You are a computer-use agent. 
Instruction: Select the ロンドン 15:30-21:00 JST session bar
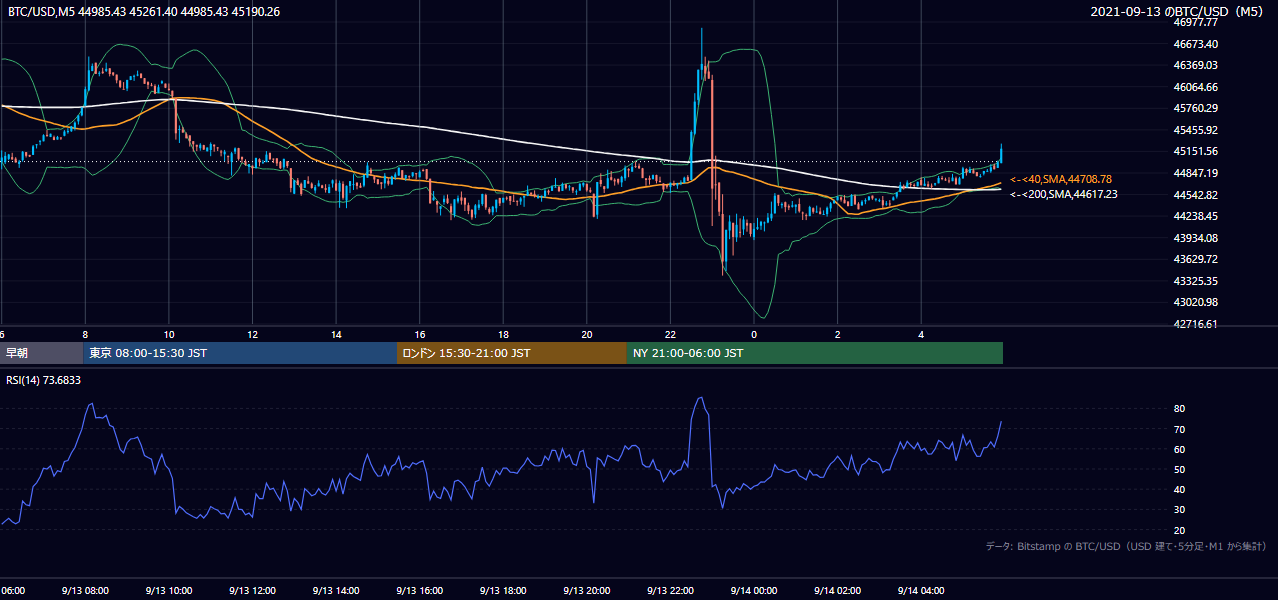[x=512, y=353]
